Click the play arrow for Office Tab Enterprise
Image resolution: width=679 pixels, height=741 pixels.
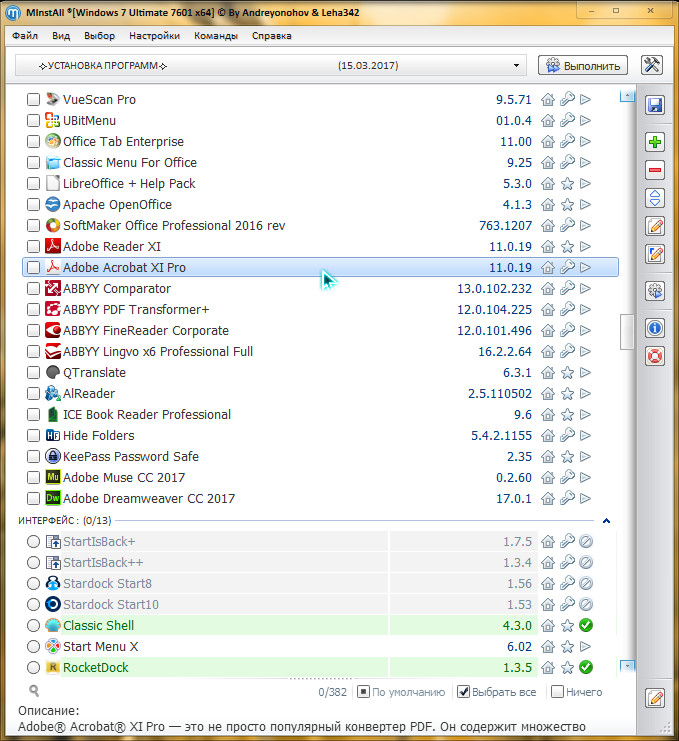point(585,141)
